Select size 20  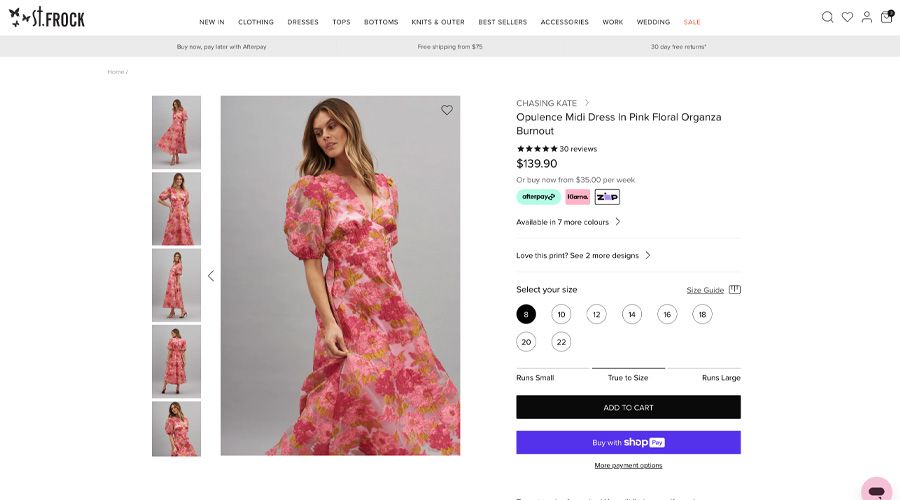point(526,342)
